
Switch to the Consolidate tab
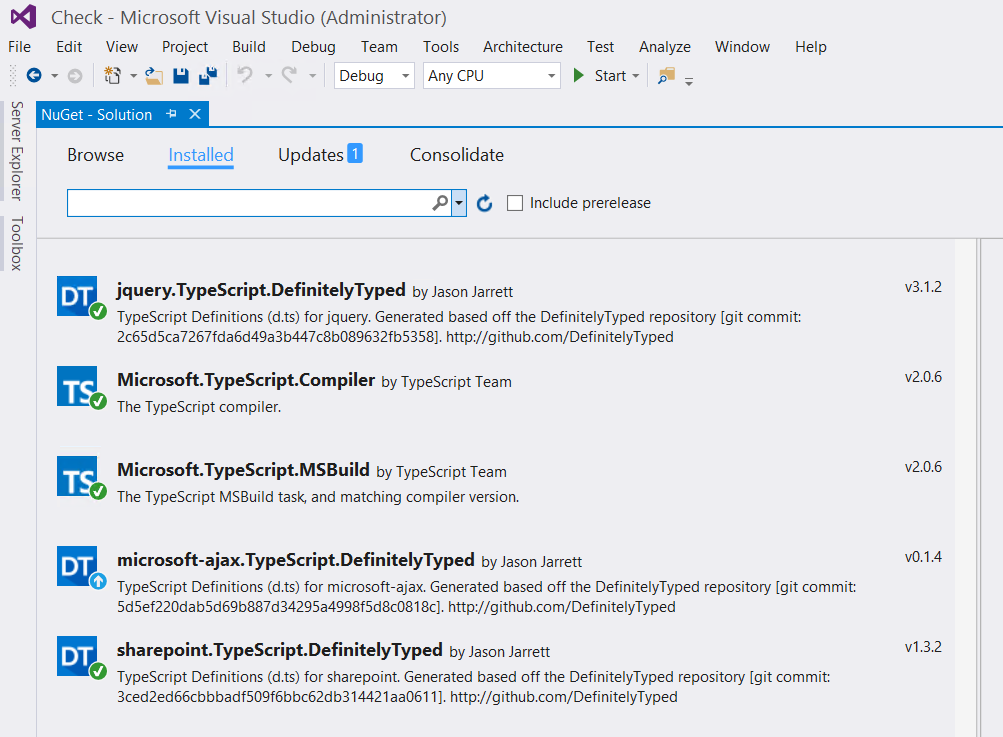457,155
